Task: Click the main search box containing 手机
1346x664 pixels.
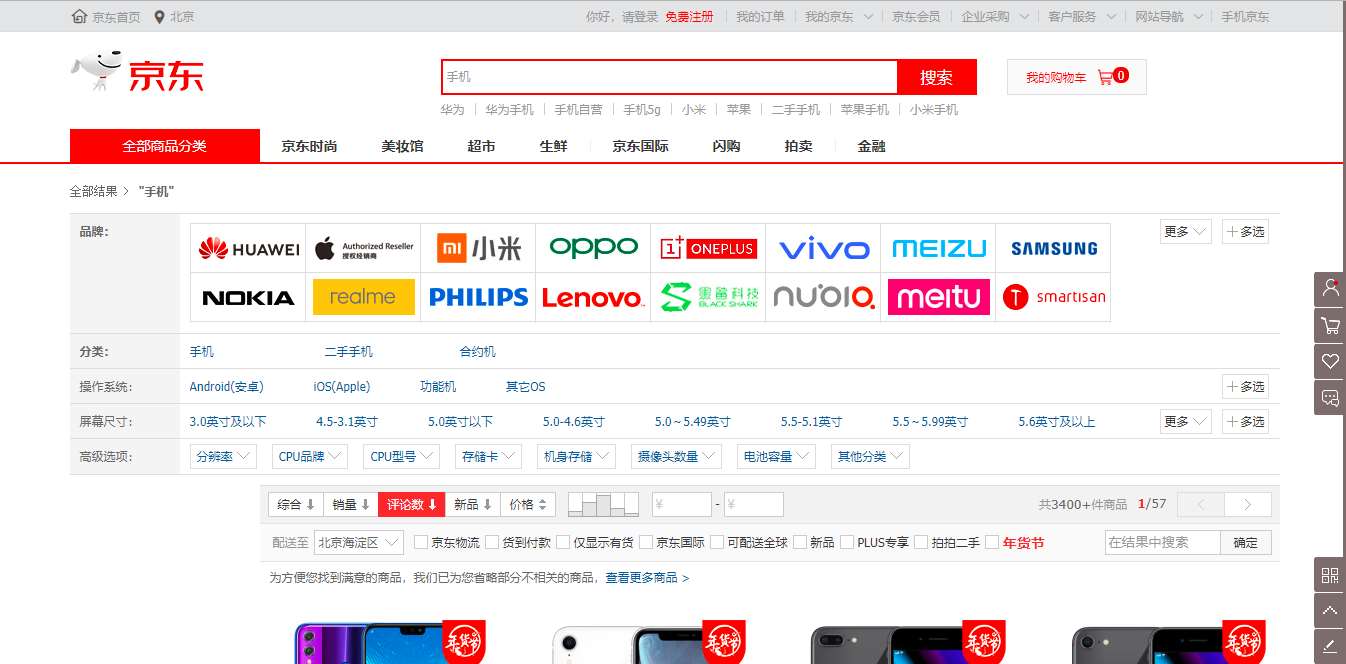Action: click(x=670, y=77)
